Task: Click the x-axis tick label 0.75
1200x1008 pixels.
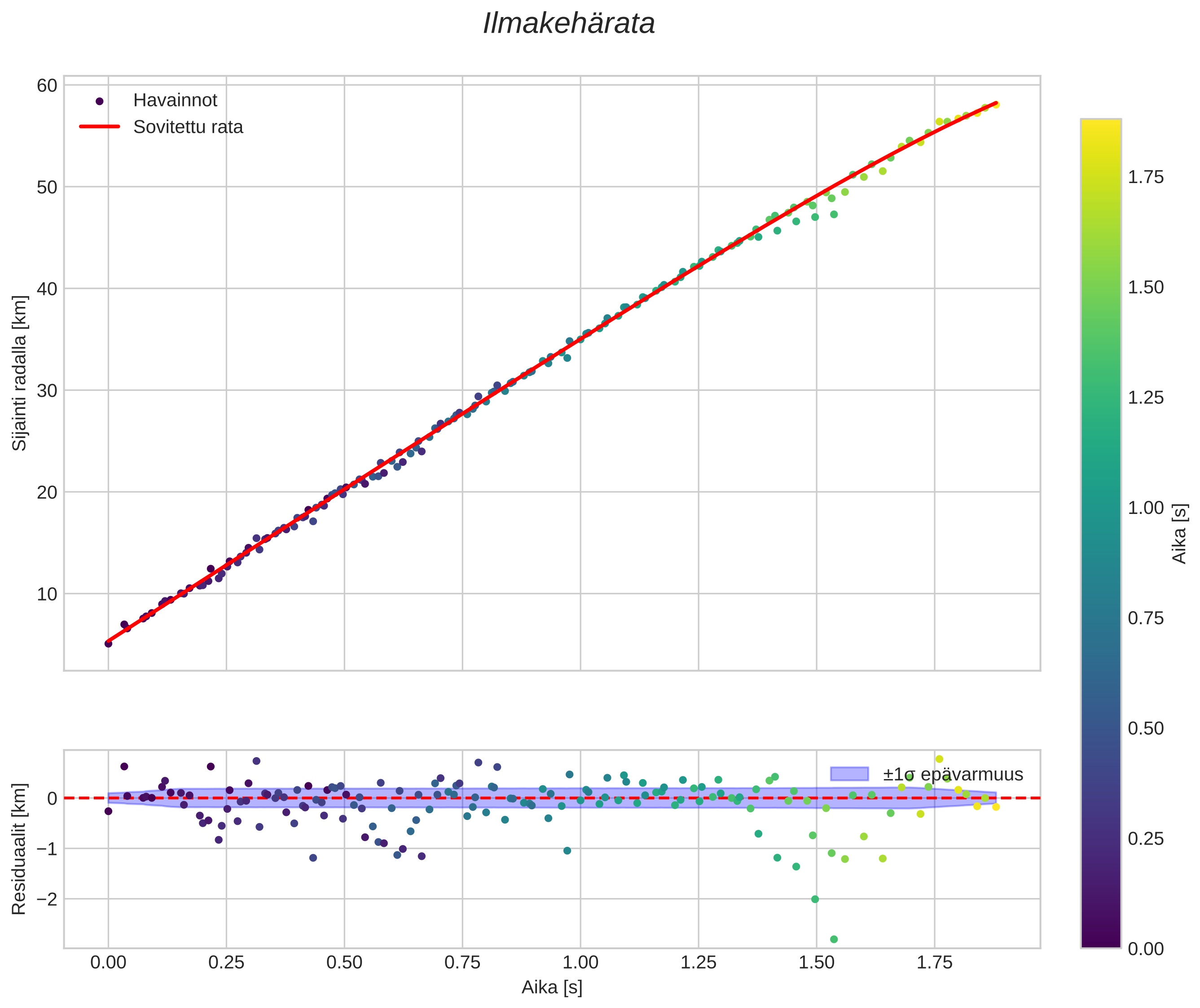Action: click(x=462, y=962)
